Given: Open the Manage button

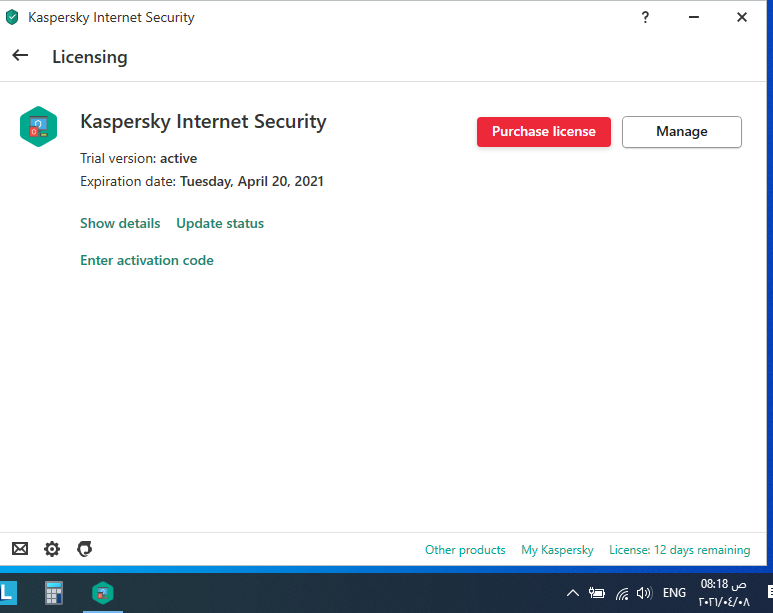Looking at the screenshot, I should click(x=681, y=132).
